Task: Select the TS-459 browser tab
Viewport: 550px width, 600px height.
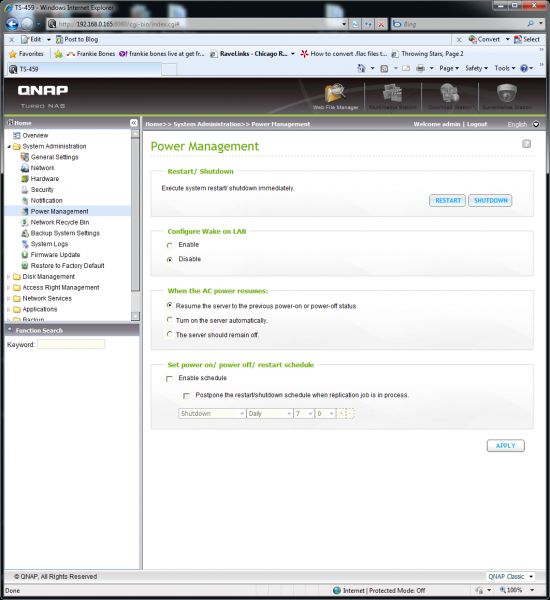Action: point(84,69)
